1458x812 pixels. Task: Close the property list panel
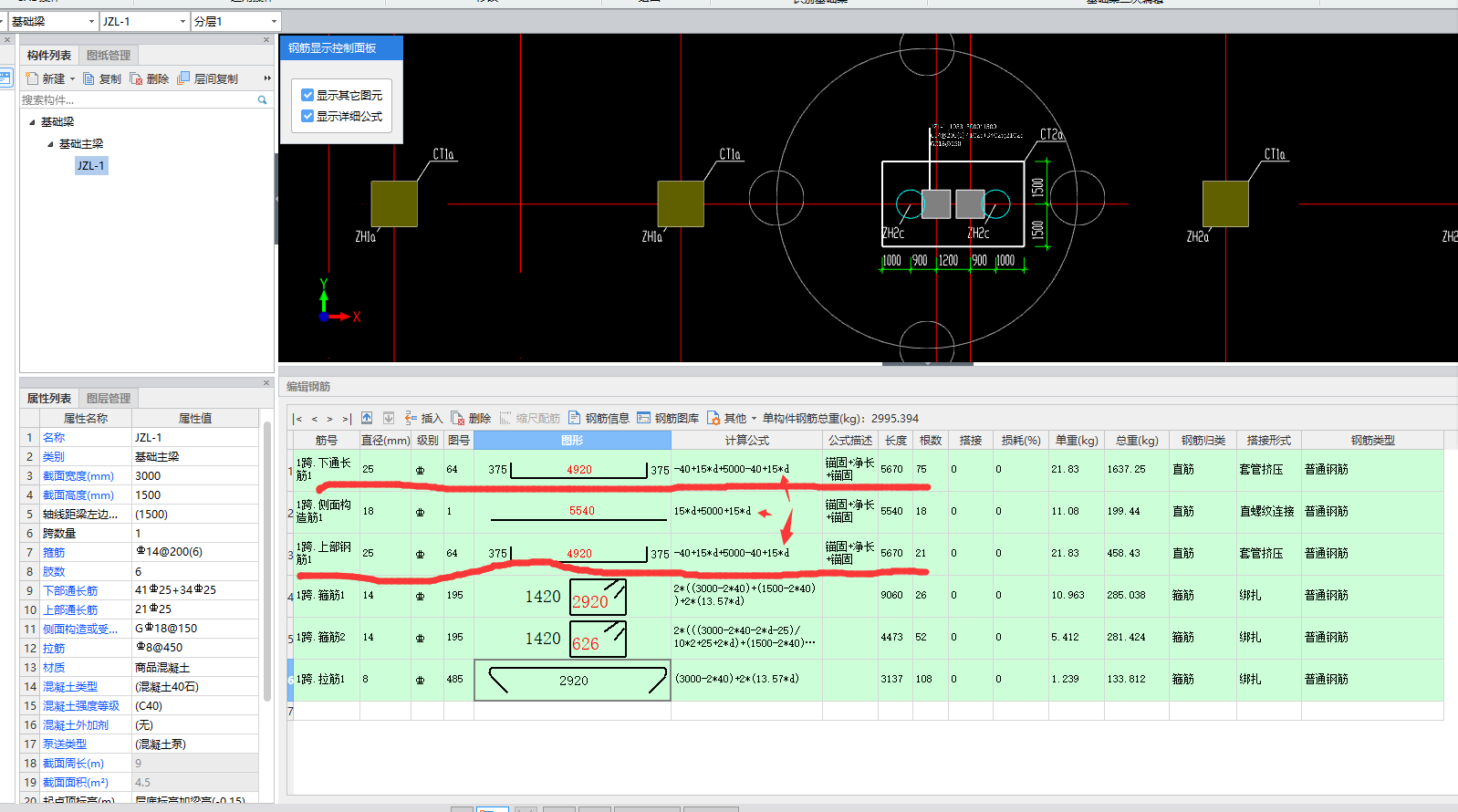tap(266, 382)
